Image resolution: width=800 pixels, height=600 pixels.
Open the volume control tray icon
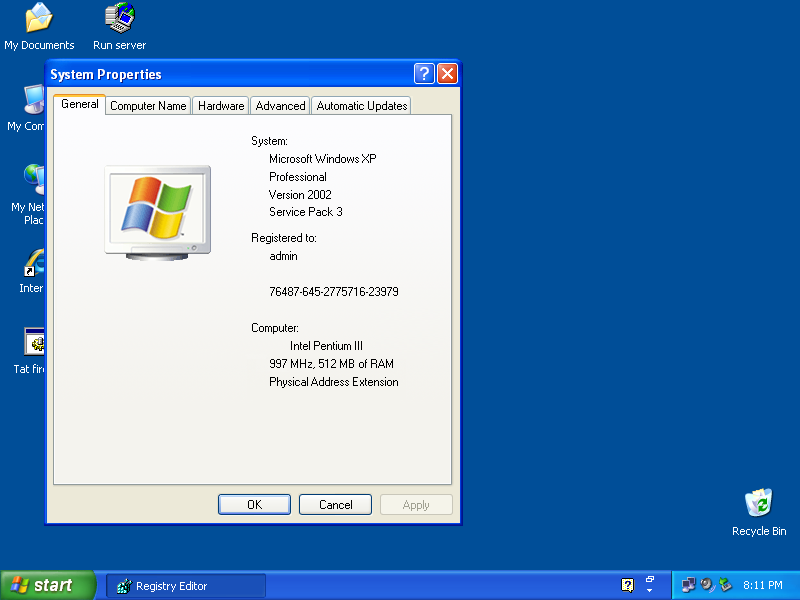[706, 584]
